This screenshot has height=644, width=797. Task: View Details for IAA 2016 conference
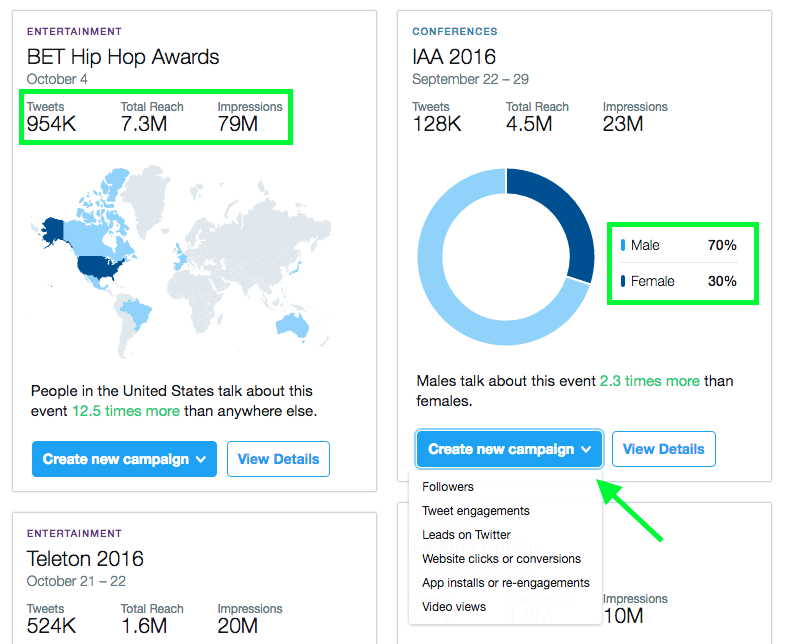tap(663, 449)
